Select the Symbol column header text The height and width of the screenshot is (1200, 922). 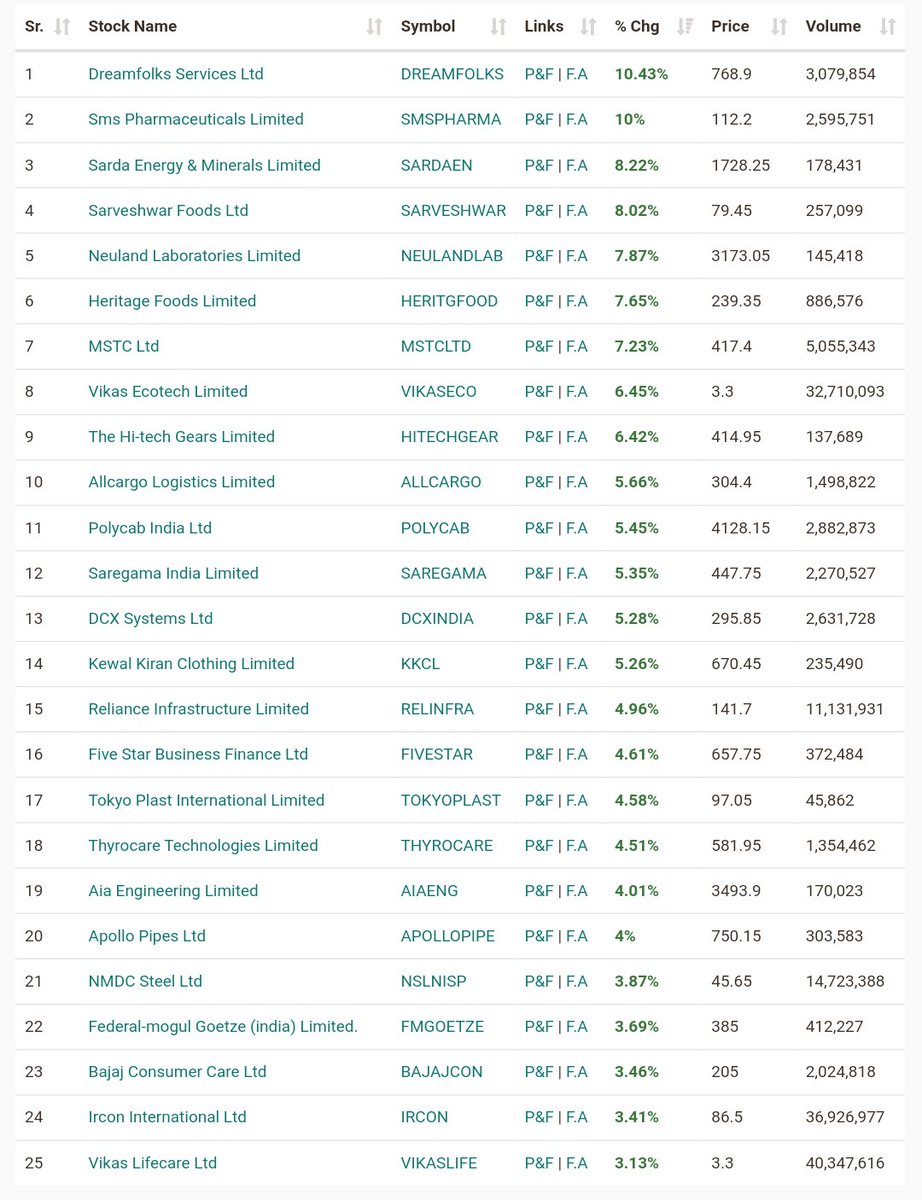click(428, 27)
